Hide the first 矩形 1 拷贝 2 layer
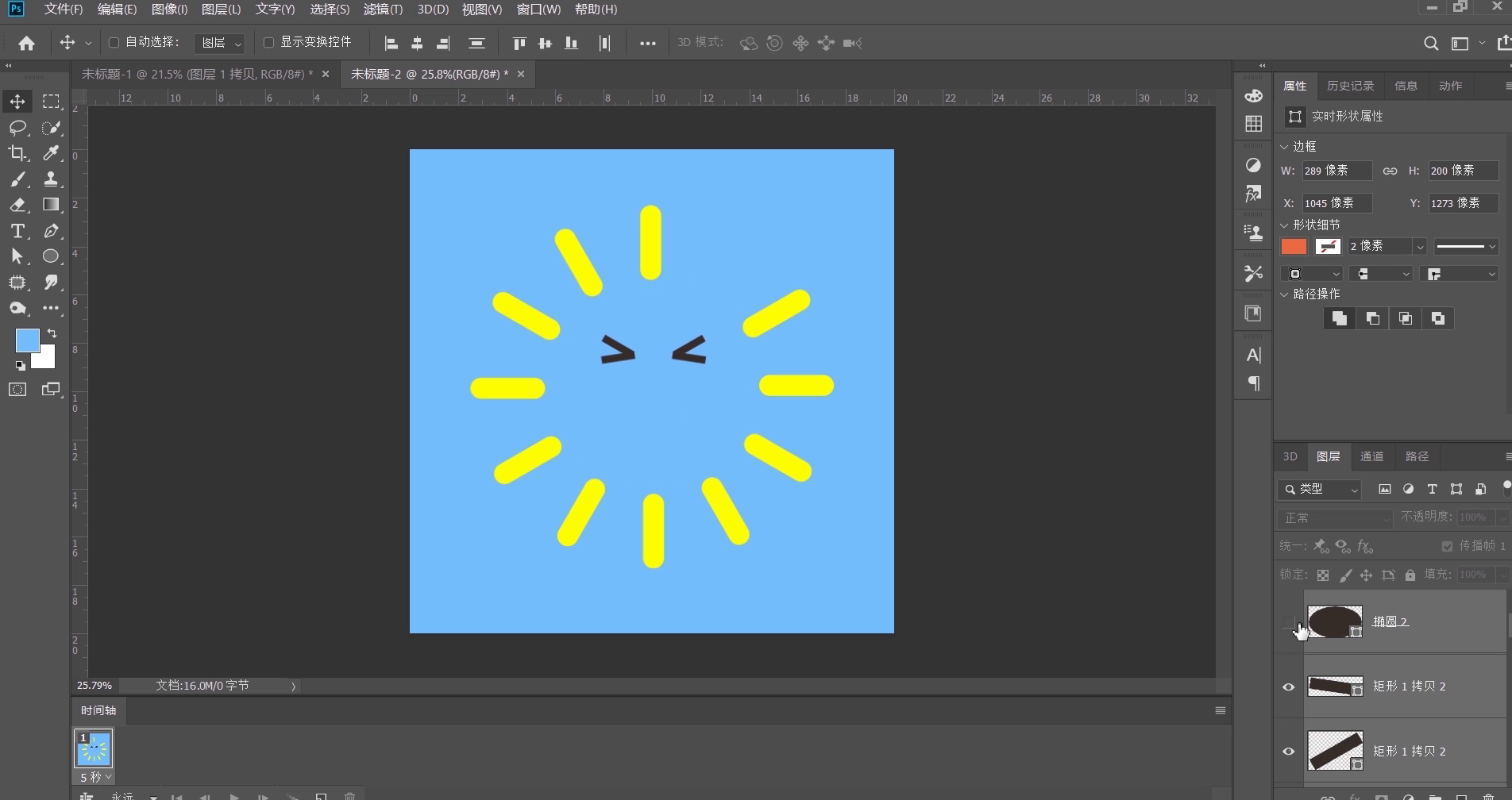1512x800 pixels. [1289, 687]
